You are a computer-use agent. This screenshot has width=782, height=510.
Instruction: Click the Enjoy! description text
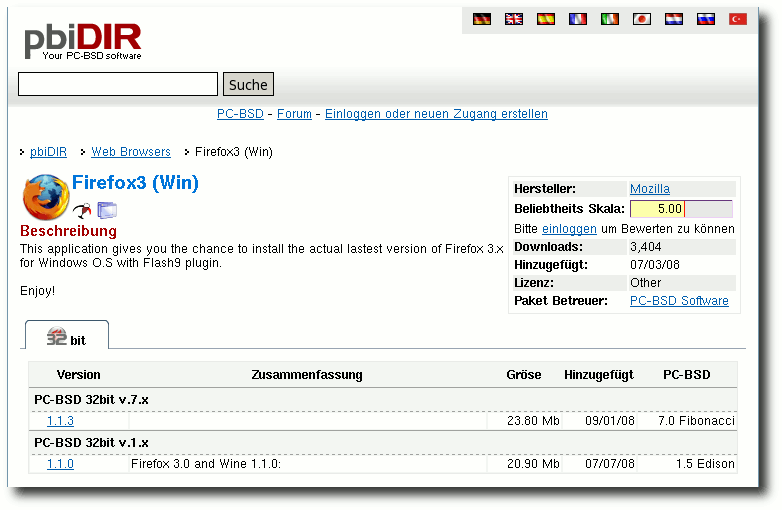point(37,291)
